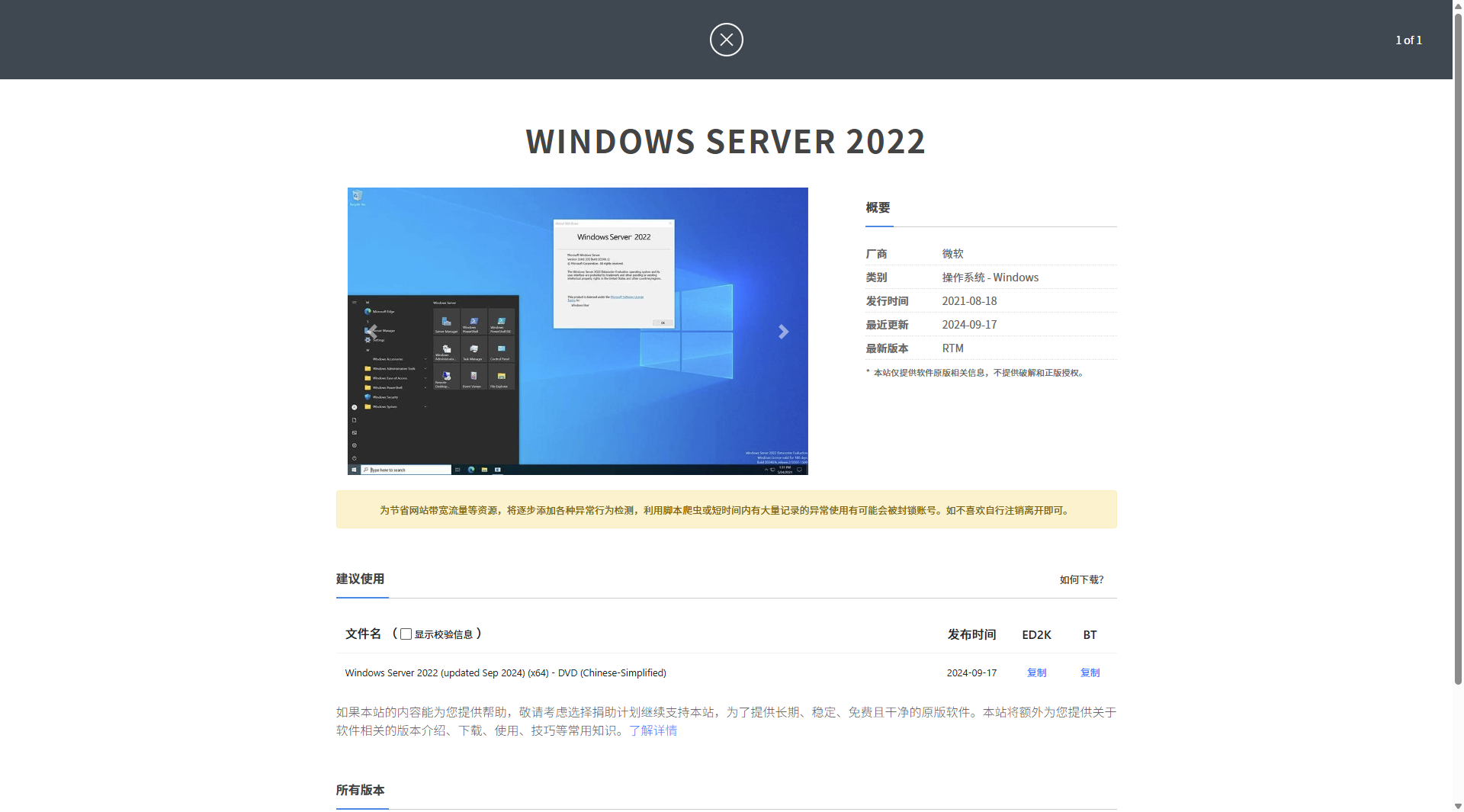
Task: Click the WINDOWS SERVER 2022 page title
Action: 725,142
